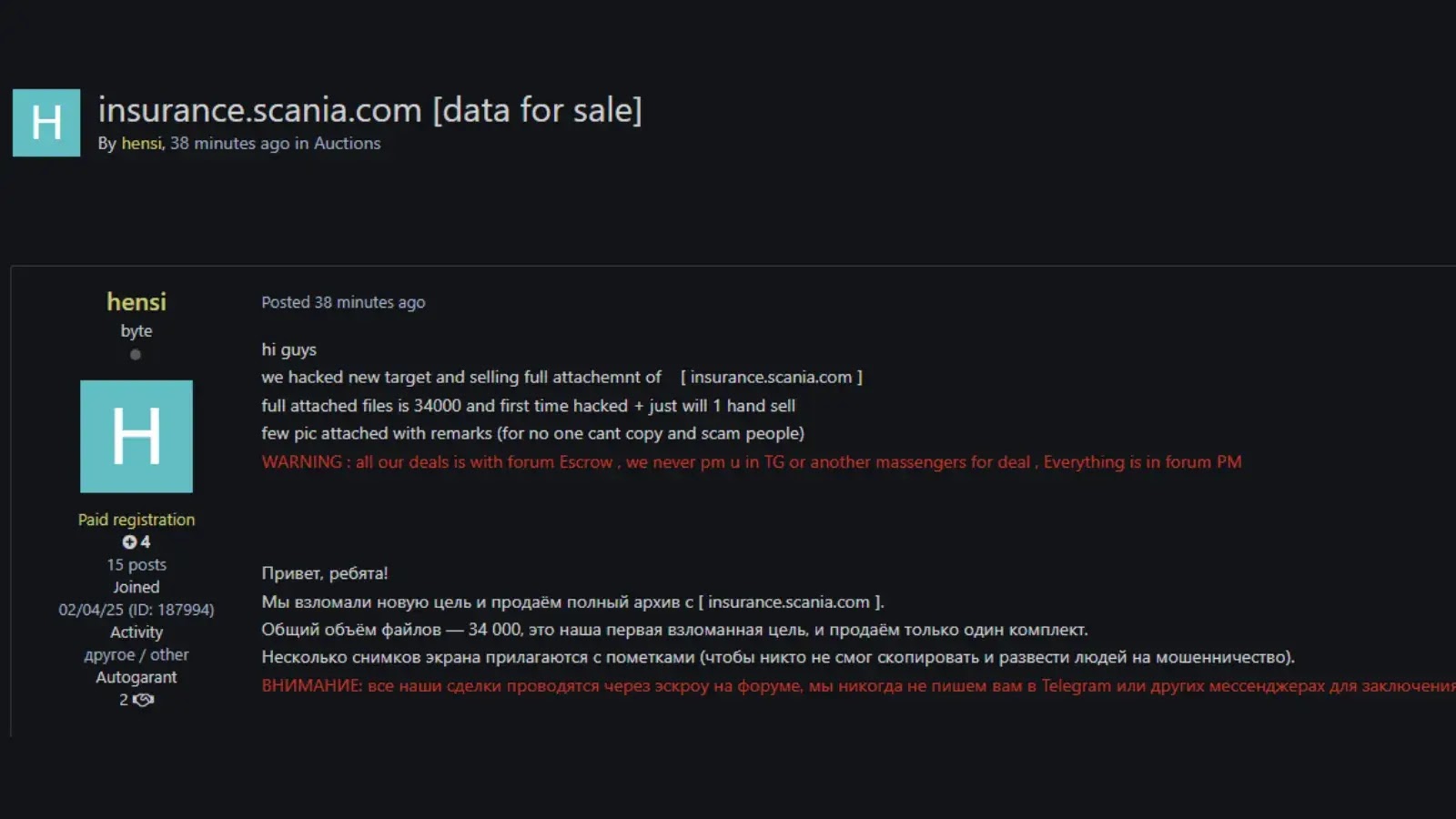Click the Autogarant deal counter "2"
Image resolution: width=1456 pixels, height=819 pixels.
[123, 700]
